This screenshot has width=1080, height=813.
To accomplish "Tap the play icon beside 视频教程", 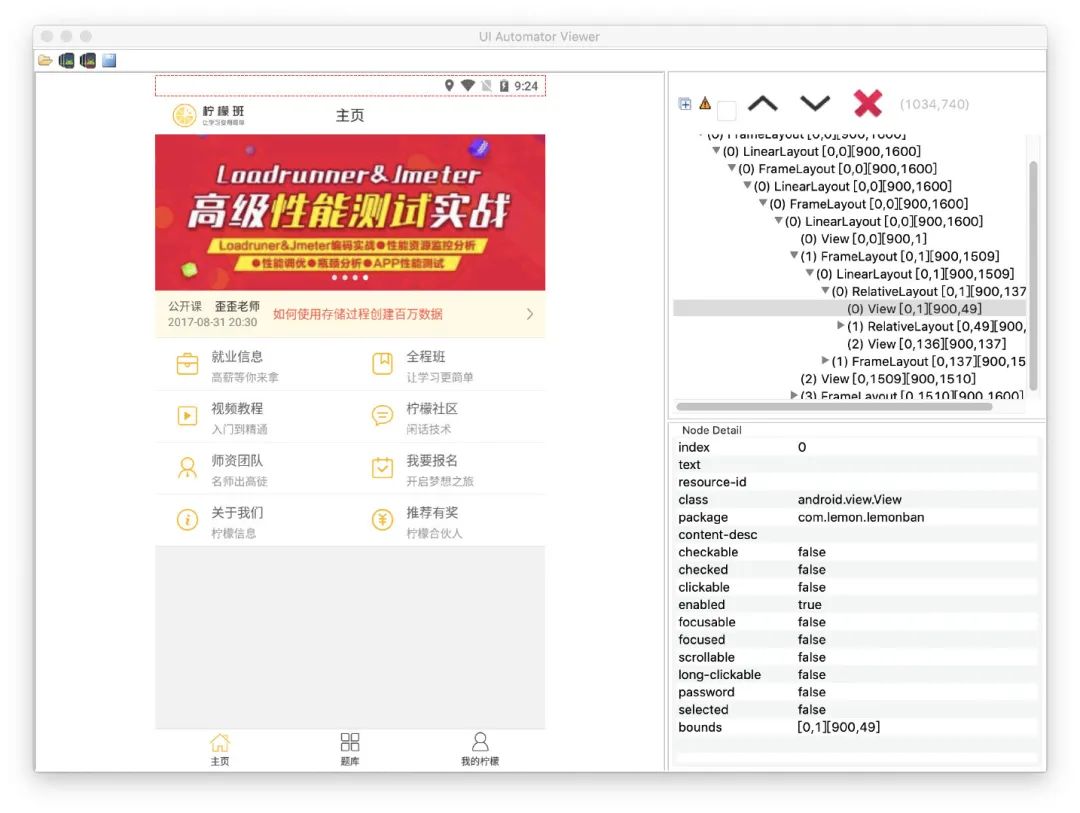I will (x=187, y=415).
